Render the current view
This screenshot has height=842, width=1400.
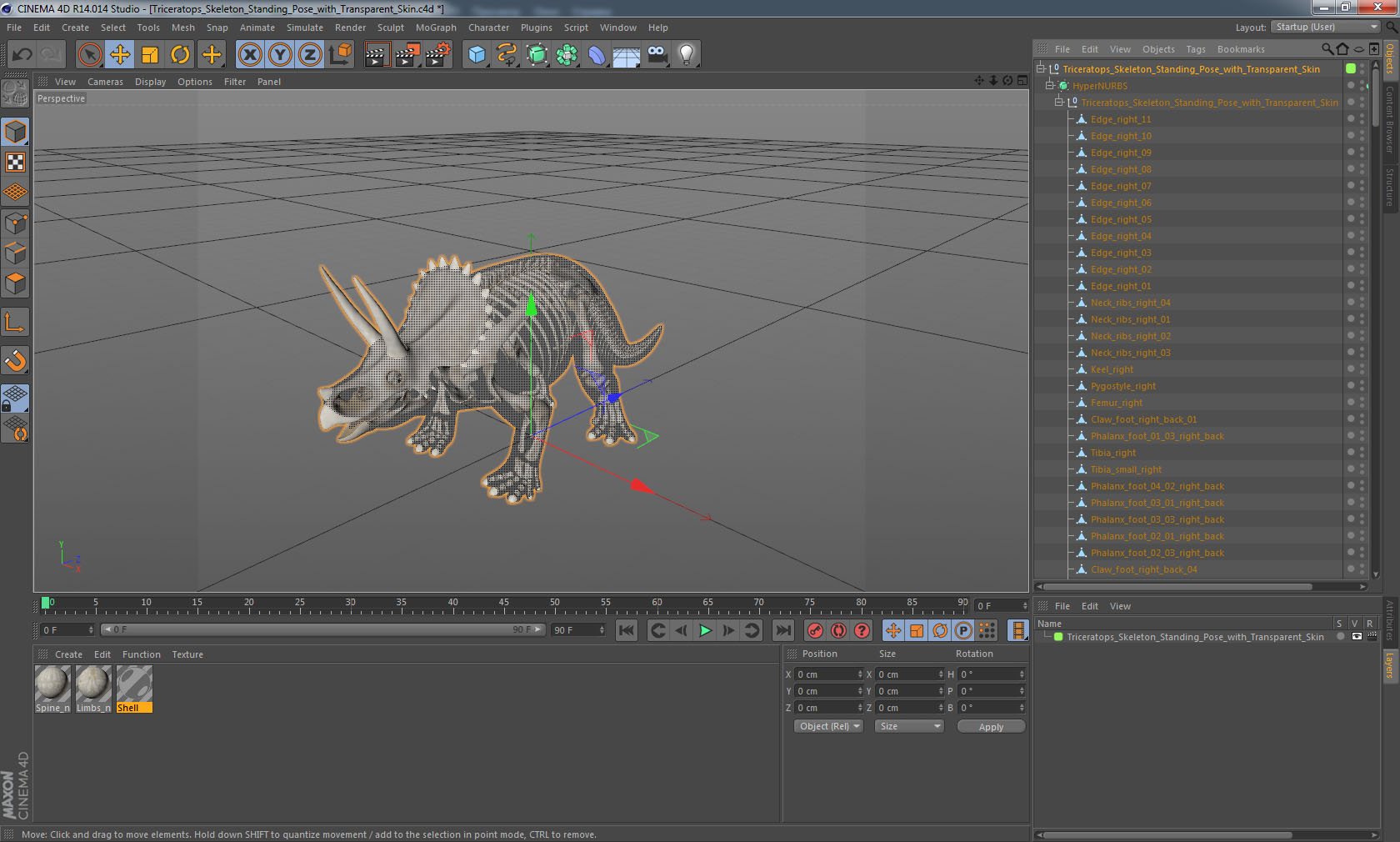377,55
